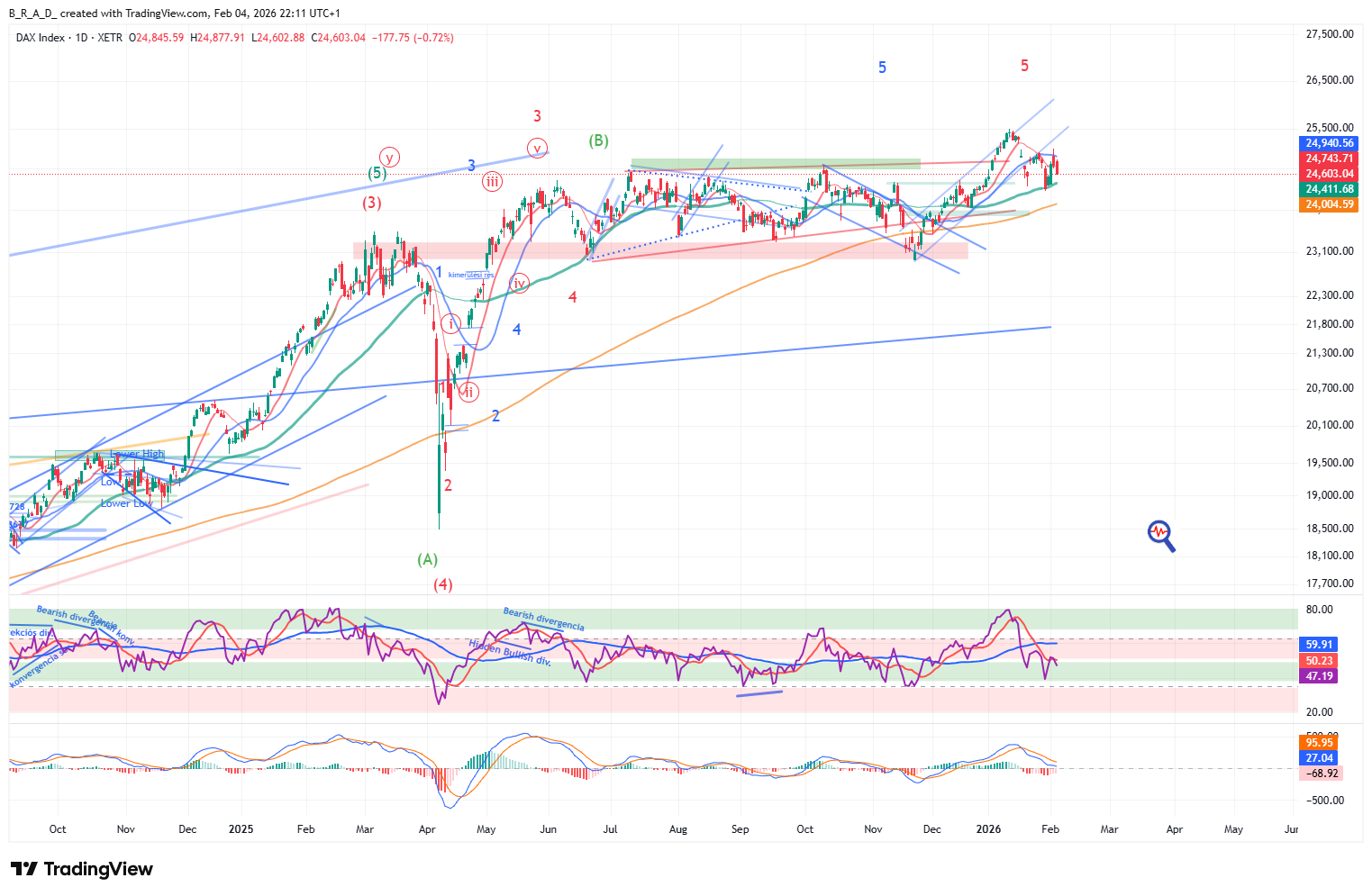This screenshot has width=1372, height=896.
Task: Click the blue 24,940.56 price label
Action: tap(1330, 143)
